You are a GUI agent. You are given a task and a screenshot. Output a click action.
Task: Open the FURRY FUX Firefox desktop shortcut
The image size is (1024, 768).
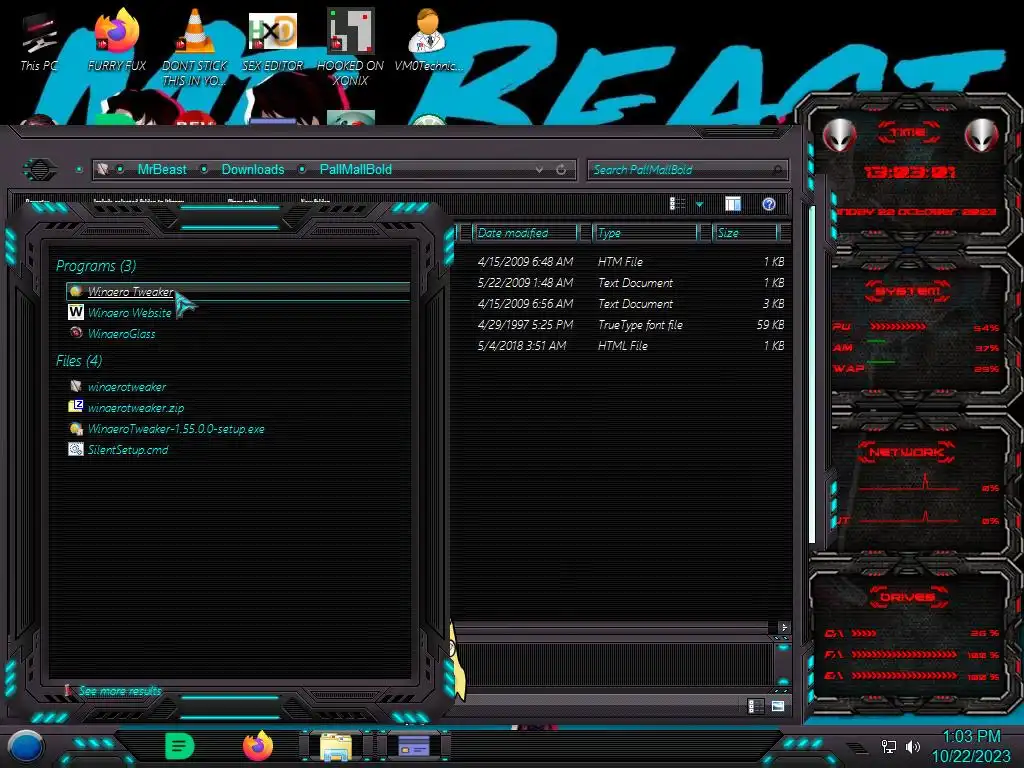(x=117, y=40)
